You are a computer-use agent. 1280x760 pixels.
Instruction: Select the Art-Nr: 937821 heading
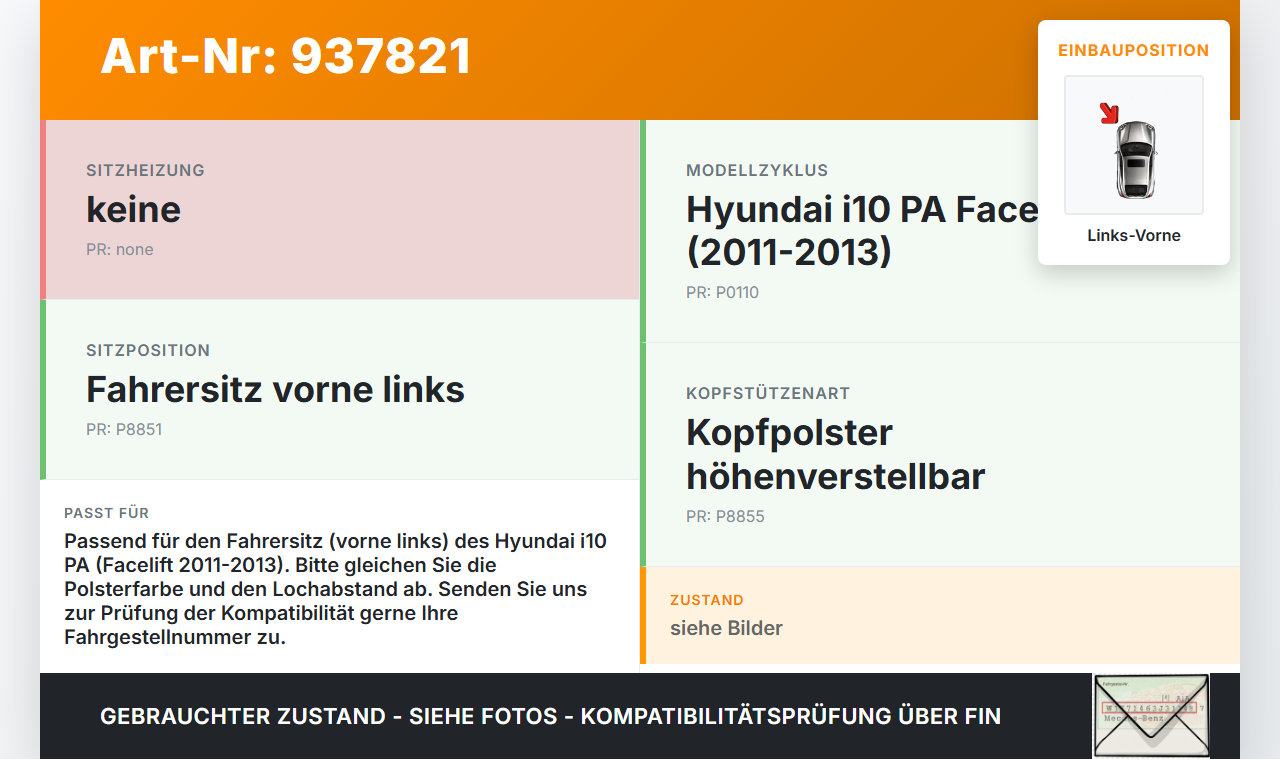click(286, 56)
